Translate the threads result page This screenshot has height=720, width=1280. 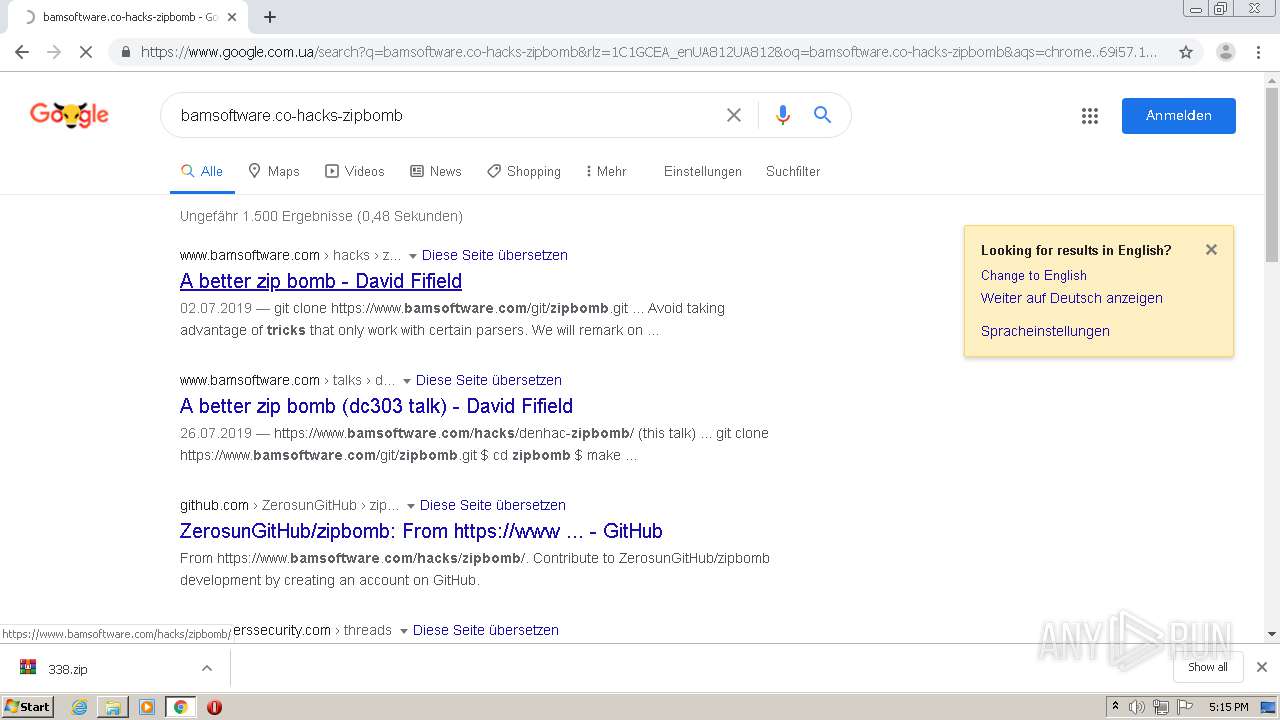pos(486,630)
